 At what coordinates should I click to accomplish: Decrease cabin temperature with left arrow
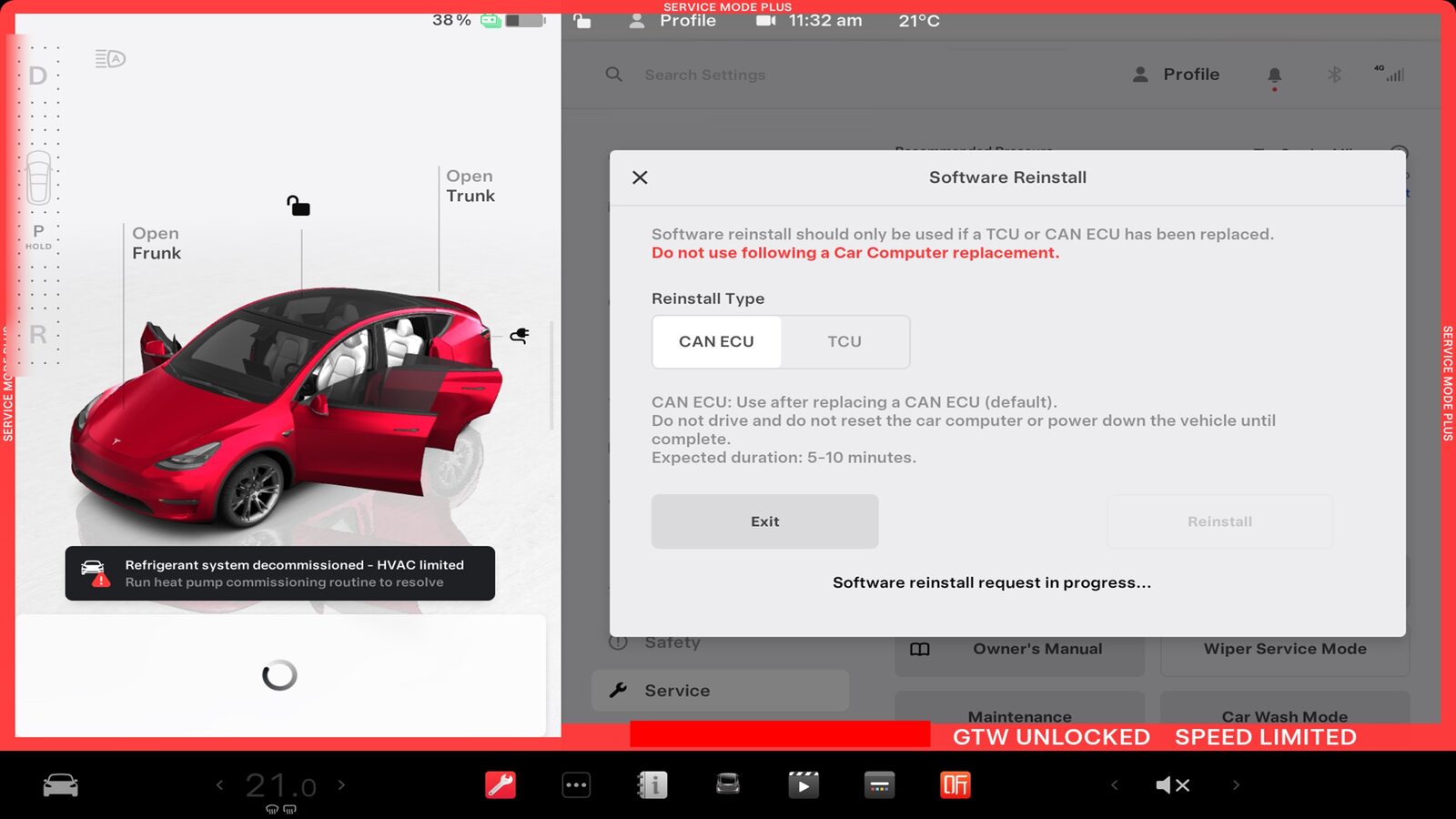point(219,784)
